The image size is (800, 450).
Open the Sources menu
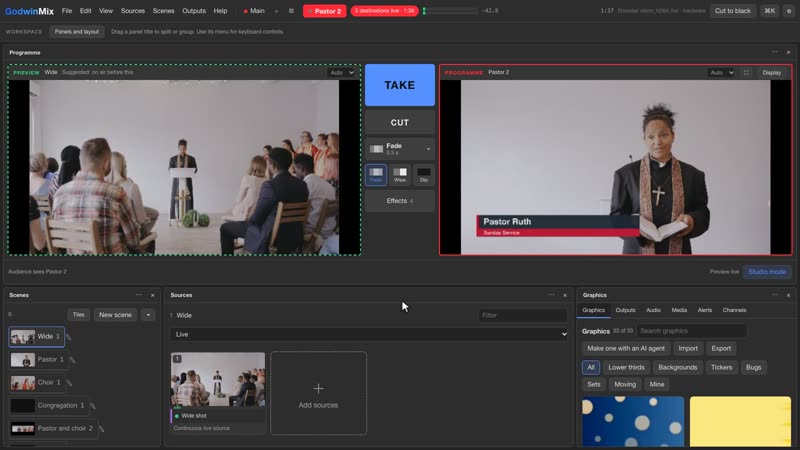point(133,11)
